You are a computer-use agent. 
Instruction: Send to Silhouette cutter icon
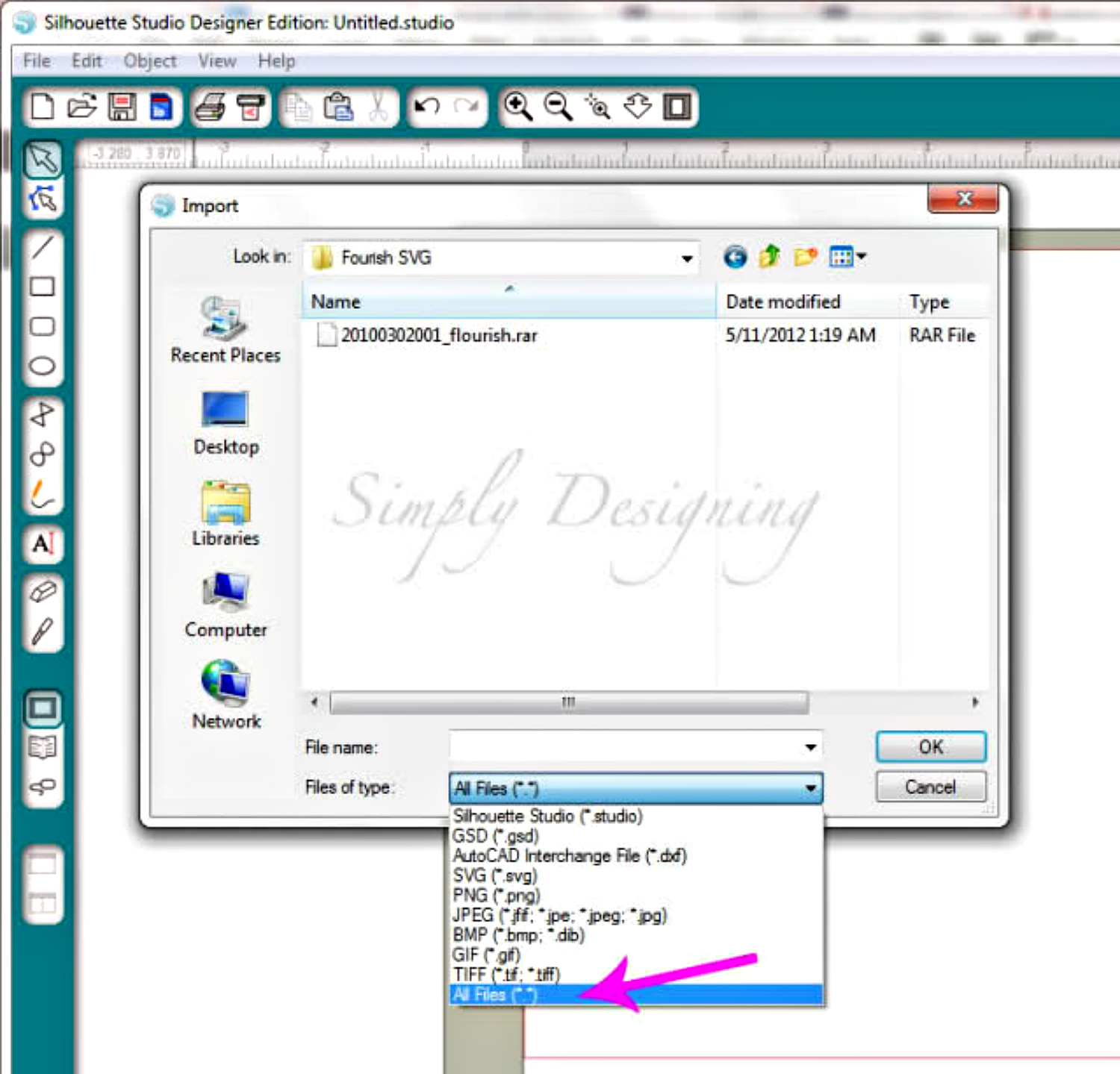tap(251, 107)
